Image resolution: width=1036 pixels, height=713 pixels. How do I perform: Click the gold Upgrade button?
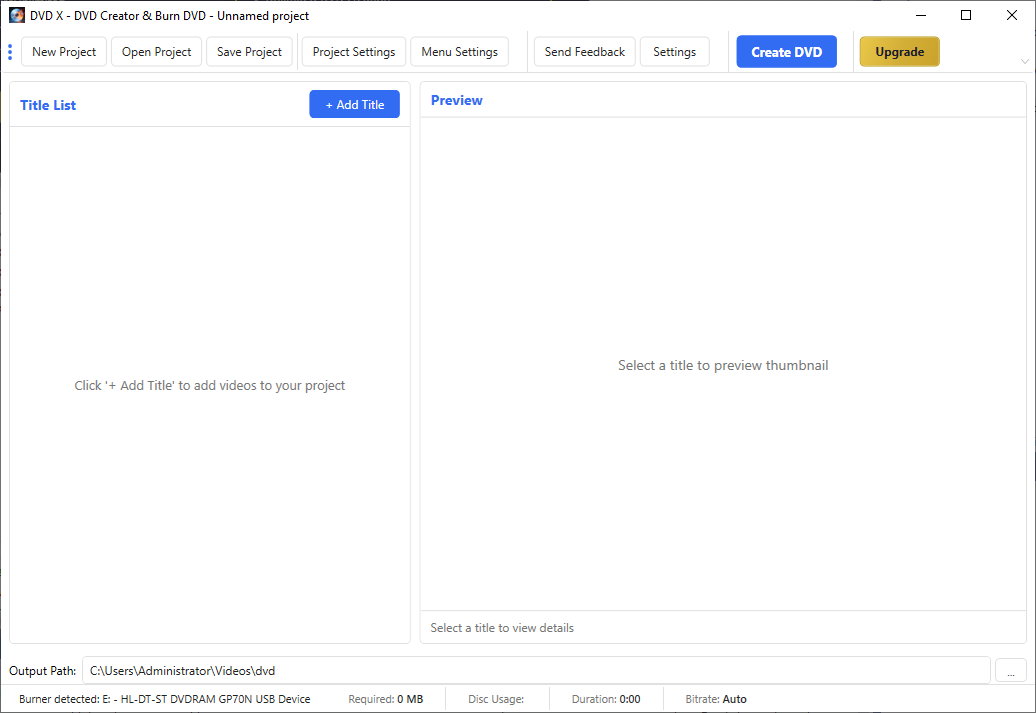pos(899,52)
